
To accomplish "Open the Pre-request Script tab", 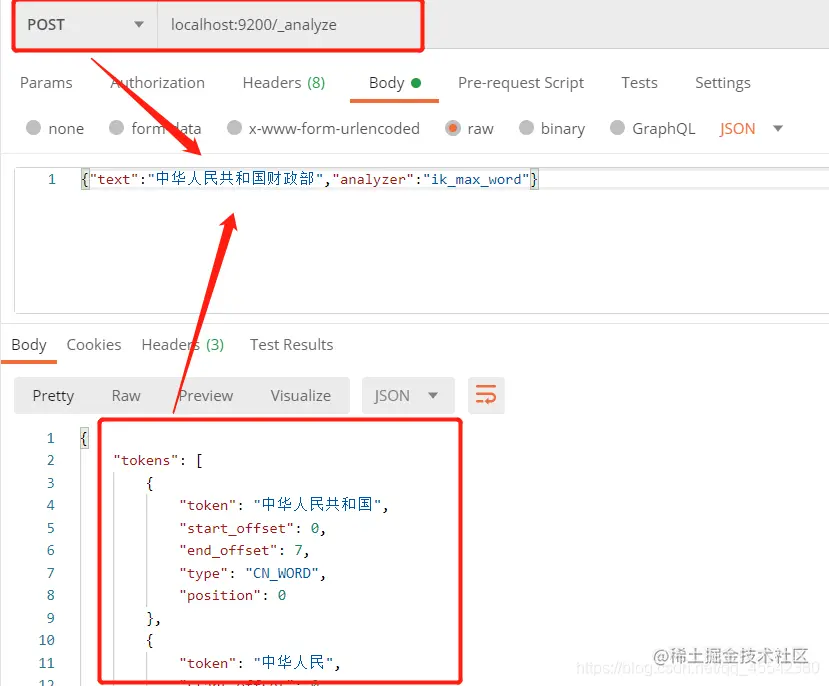I will pyautogui.click(x=521, y=83).
